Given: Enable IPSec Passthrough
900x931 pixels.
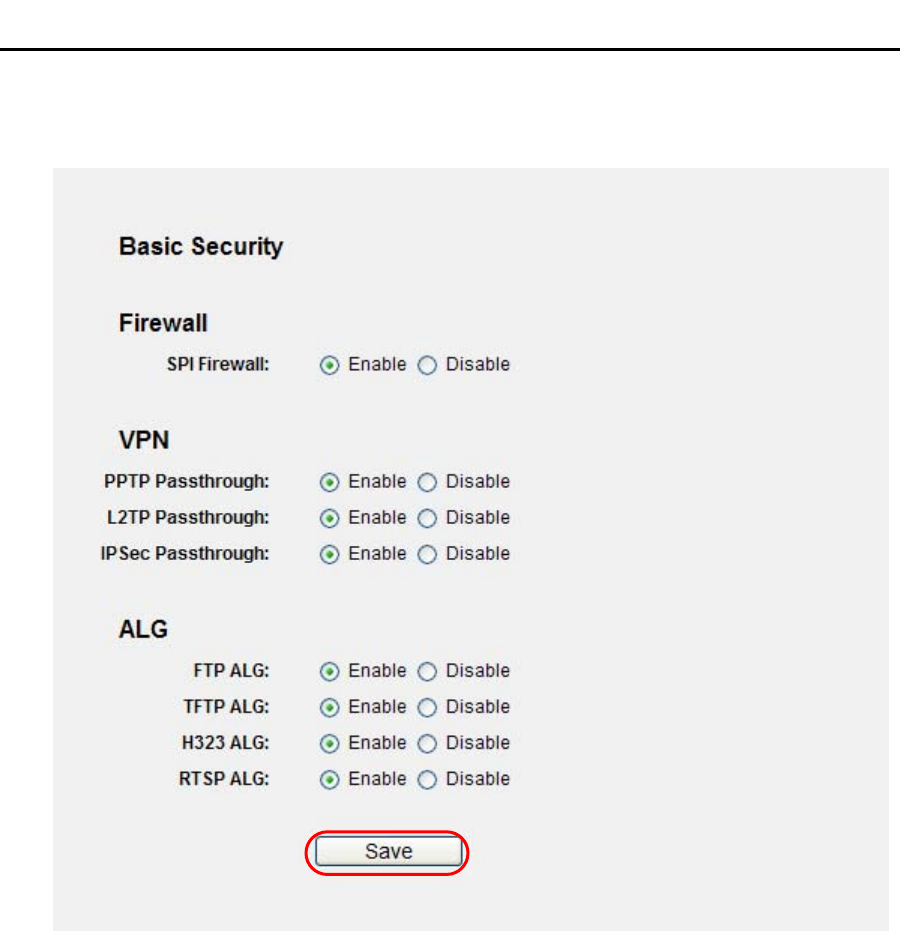Looking at the screenshot, I should pos(328,555).
